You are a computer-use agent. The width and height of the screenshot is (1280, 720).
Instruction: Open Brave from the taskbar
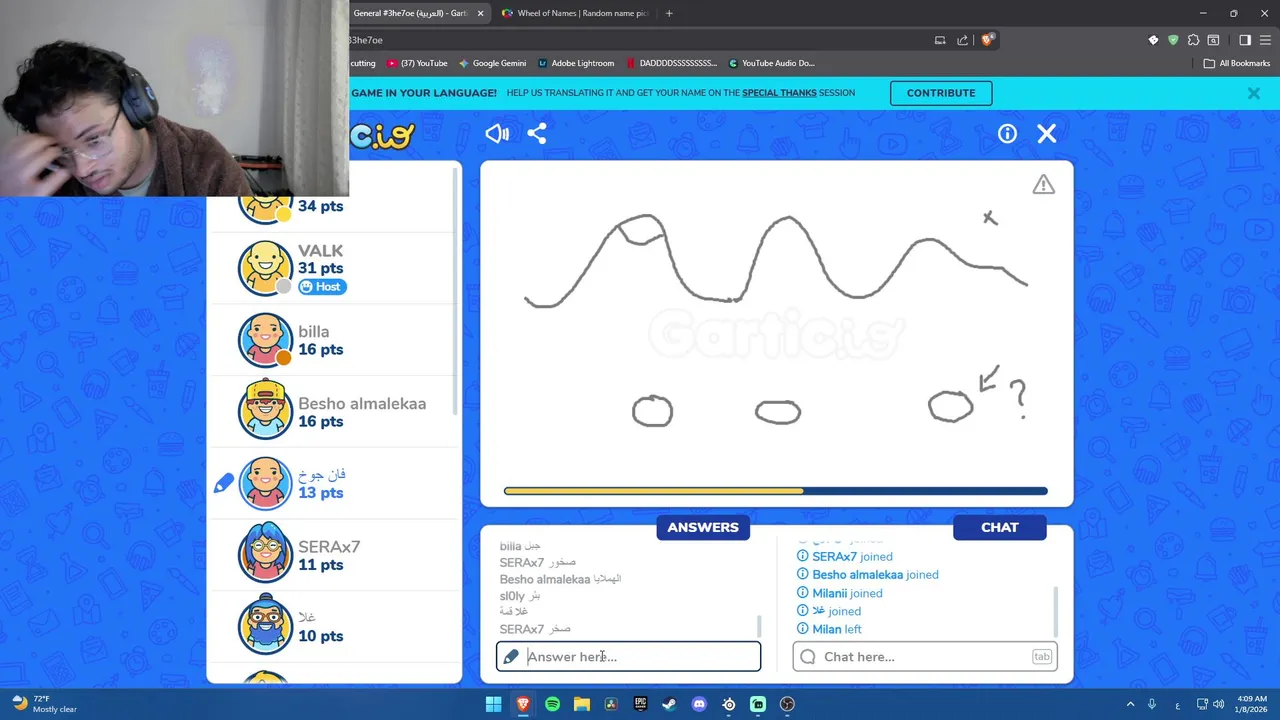(x=523, y=704)
